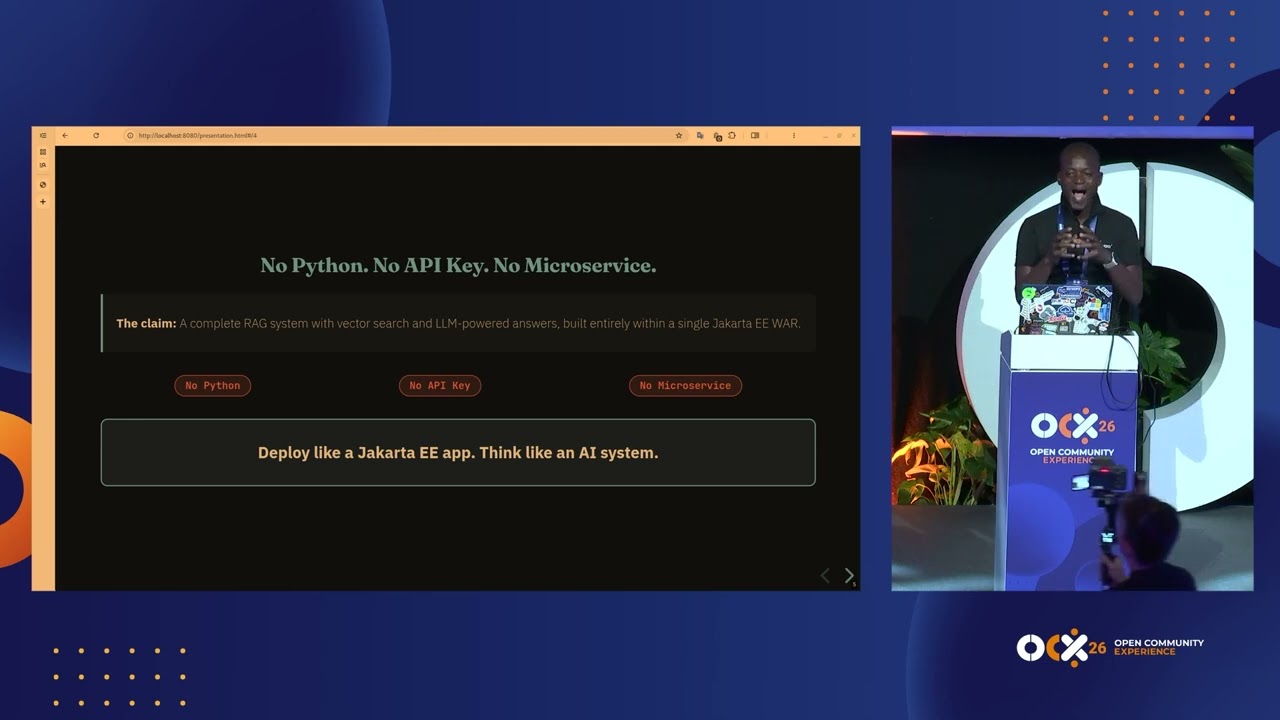
Task: Go to previous slide arrow
Action: click(825, 575)
